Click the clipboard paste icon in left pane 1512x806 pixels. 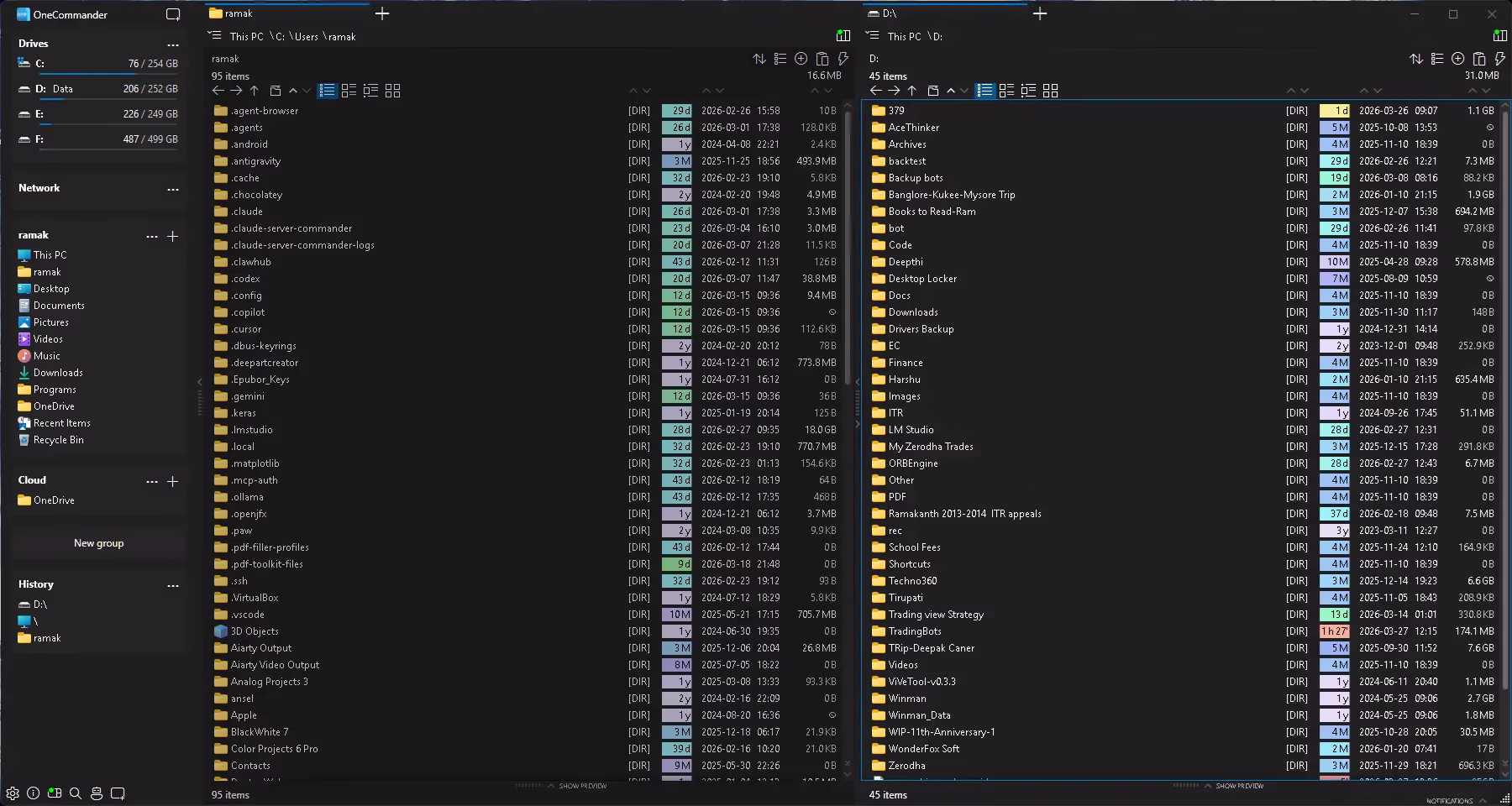[x=822, y=59]
